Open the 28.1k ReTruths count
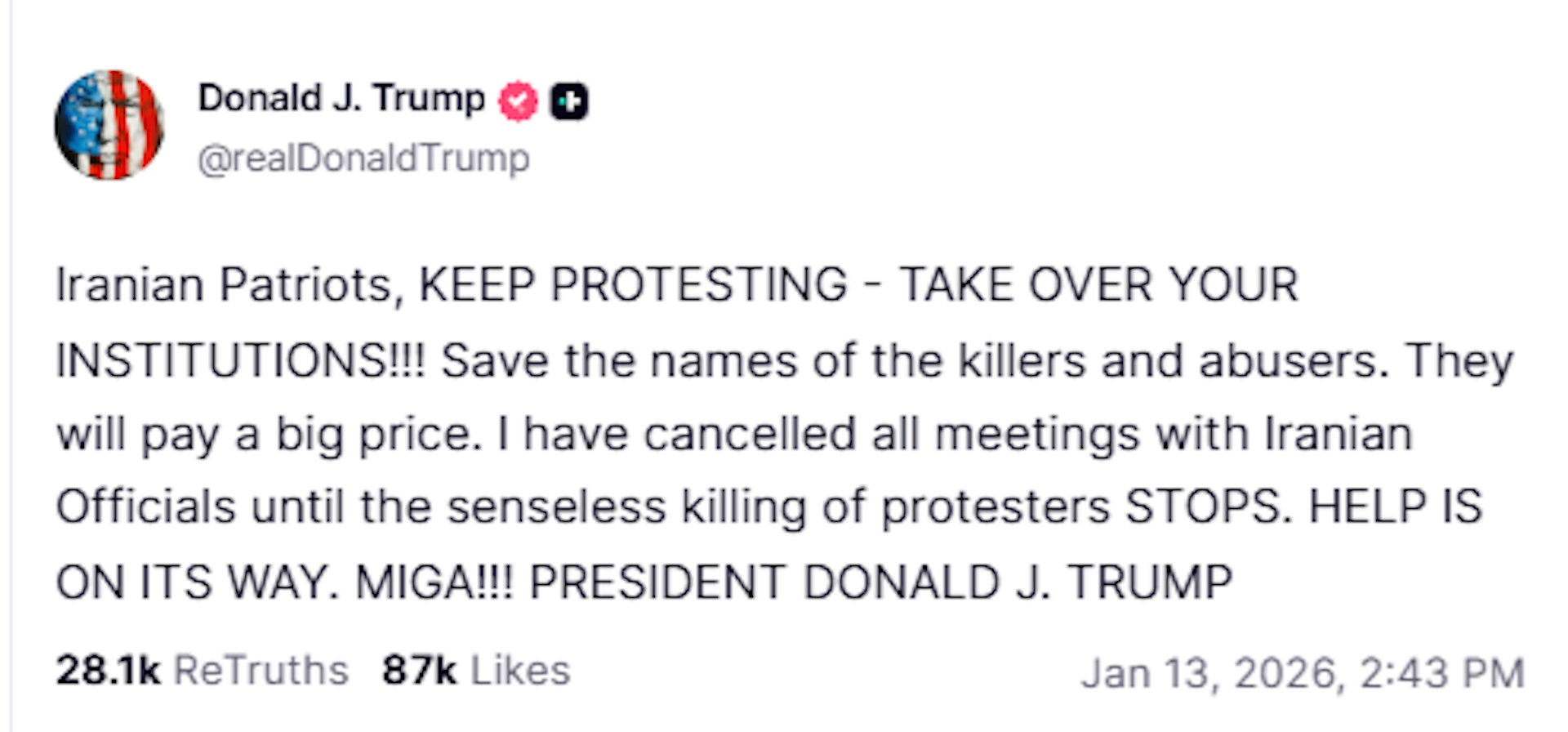Screen dimensions: 1568x732 pyautogui.click(x=108, y=671)
